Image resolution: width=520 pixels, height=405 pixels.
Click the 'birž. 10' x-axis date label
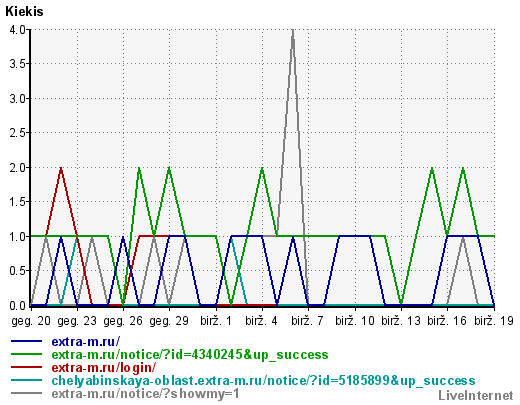355,321
